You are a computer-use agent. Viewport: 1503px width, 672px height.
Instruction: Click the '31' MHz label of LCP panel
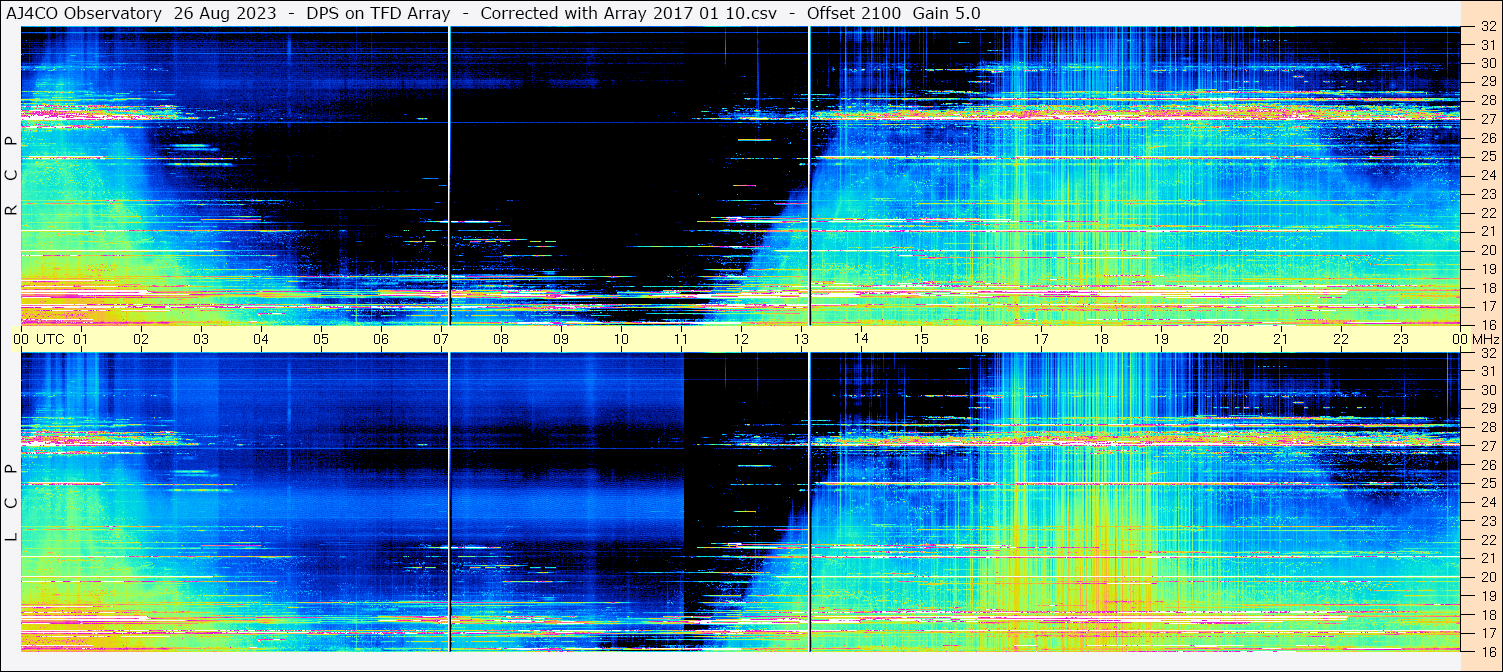1487,371
